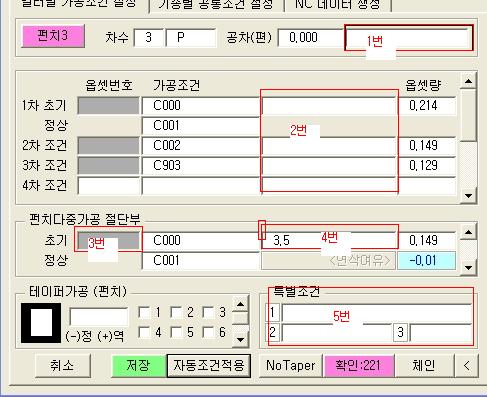Viewport: 487px width, 397px height.
Task: Click the up arrow beside the taper checkboxes
Action: pos(240,304)
